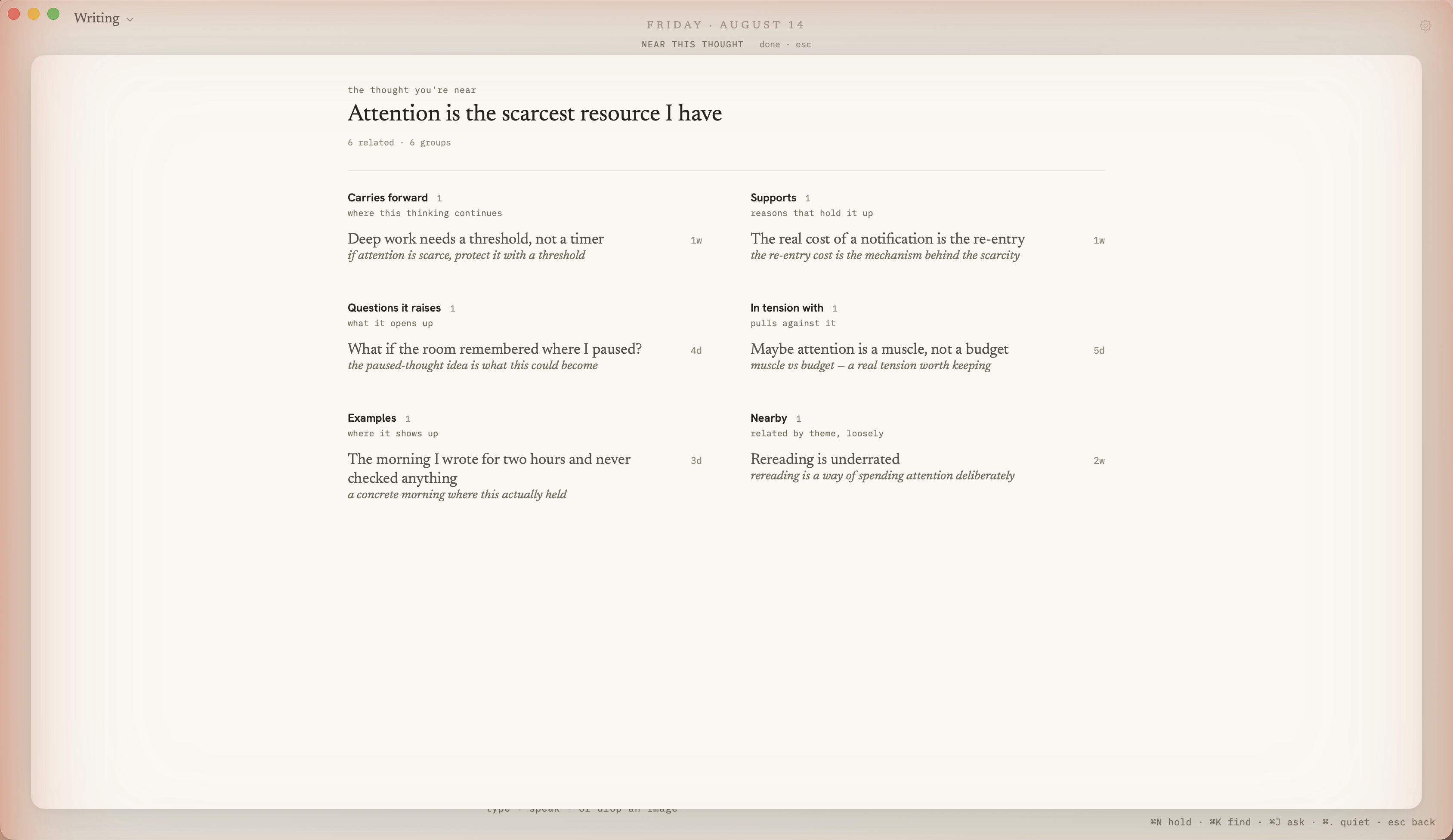Select the Questions it raises heading
The width and height of the screenshot is (1453, 840).
[394, 308]
